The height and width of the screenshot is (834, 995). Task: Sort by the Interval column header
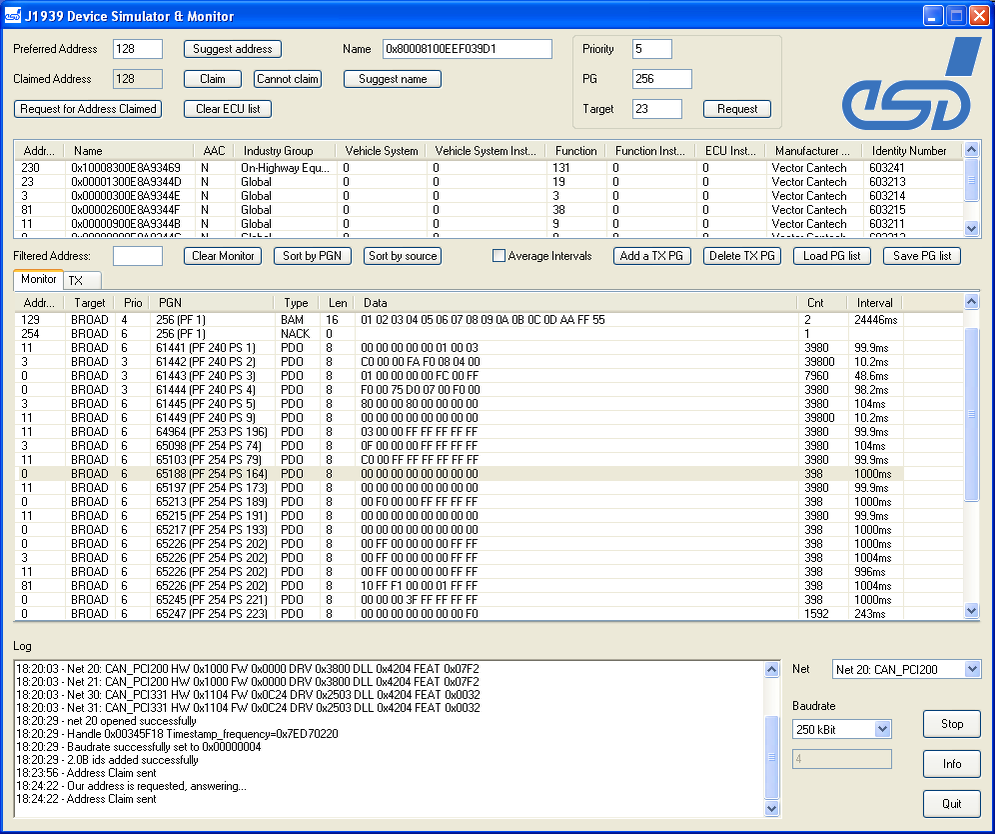[874, 302]
